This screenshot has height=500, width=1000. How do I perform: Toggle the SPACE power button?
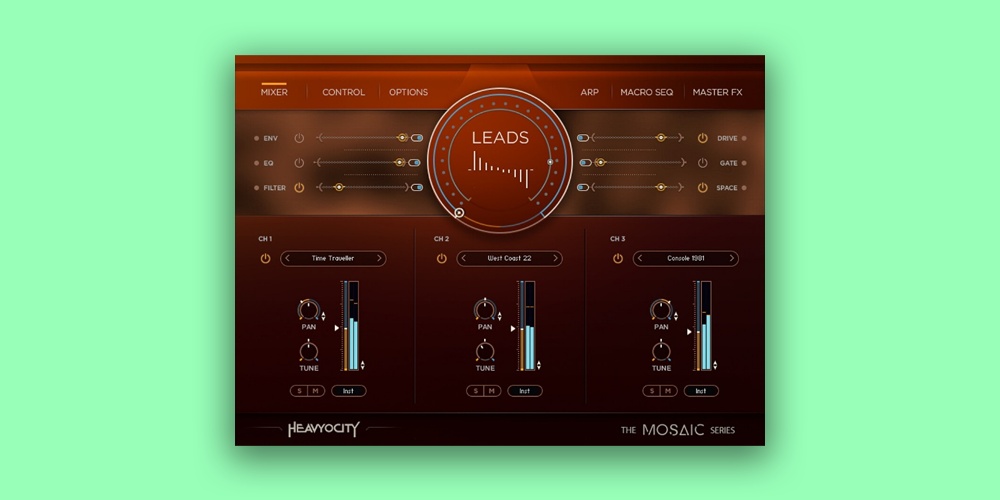[x=702, y=187]
